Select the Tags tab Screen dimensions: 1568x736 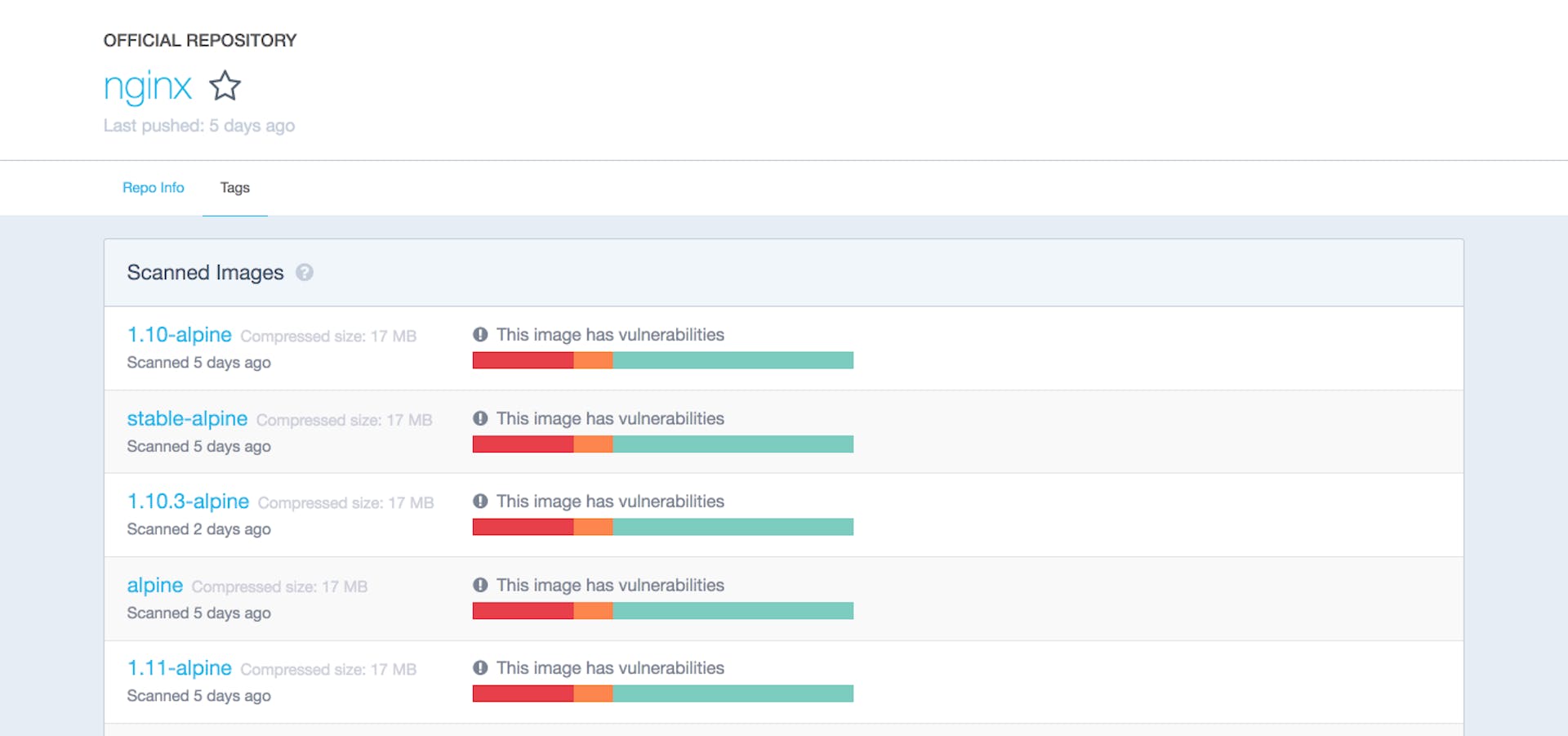(x=234, y=187)
